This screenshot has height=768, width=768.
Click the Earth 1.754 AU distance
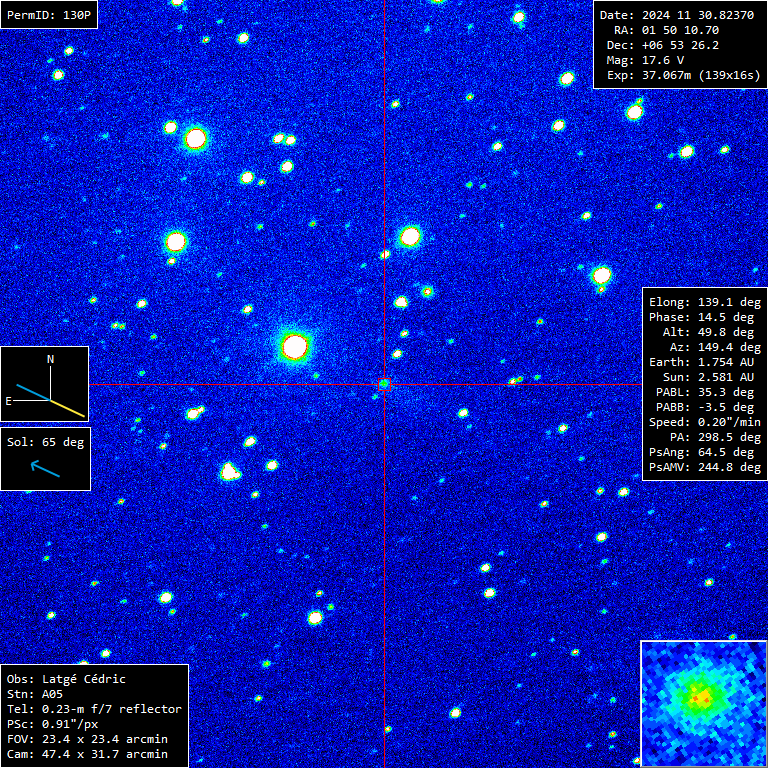[x=704, y=362]
